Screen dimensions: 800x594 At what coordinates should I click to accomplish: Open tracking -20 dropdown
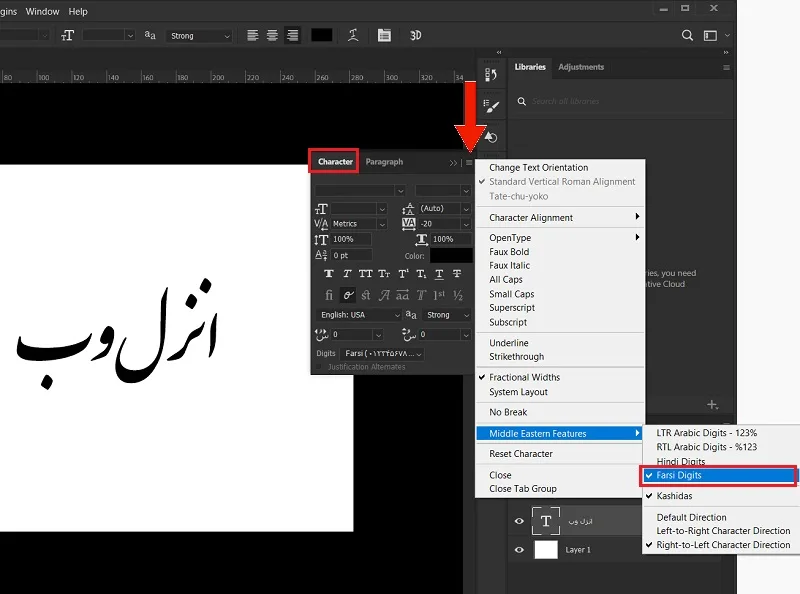coord(465,224)
